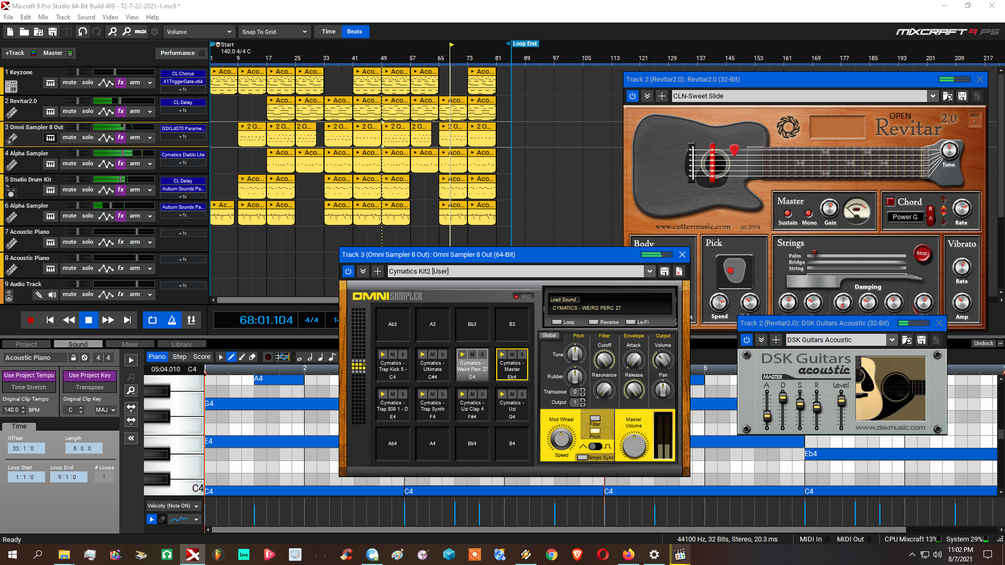Screen dimensions: 1005x565
Task: Collapse the sound details with the double-arrow icon
Action: (x=131, y=438)
